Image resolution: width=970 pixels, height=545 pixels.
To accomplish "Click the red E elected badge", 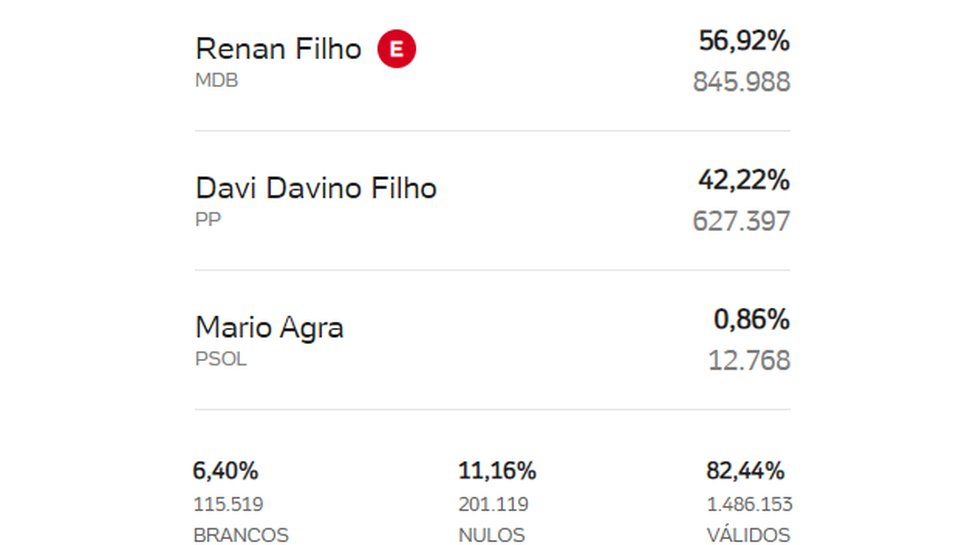I will [x=397, y=49].
